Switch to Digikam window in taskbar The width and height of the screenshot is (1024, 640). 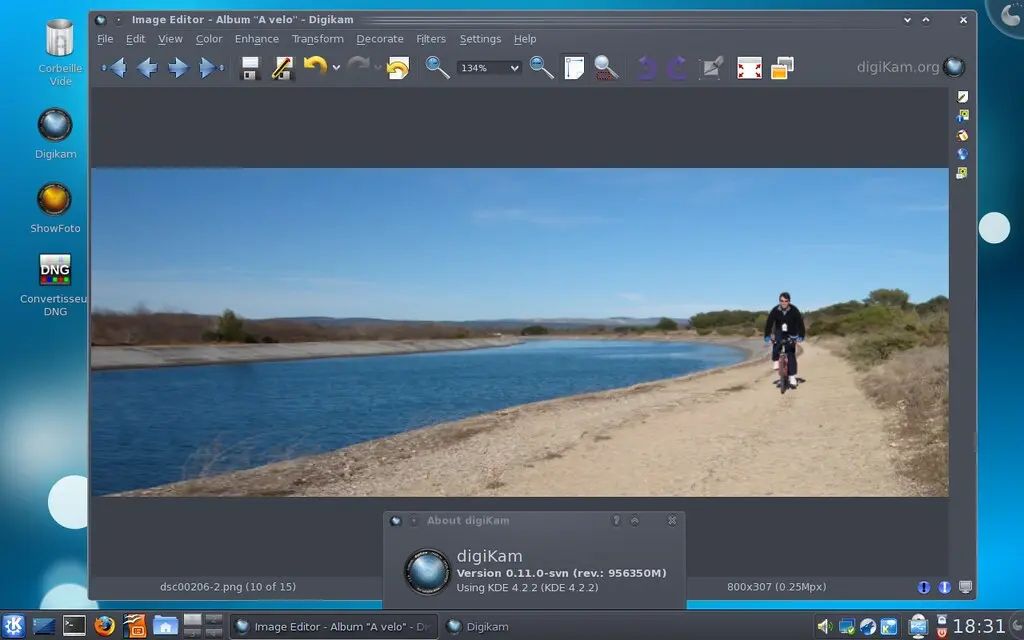[478, 627]
